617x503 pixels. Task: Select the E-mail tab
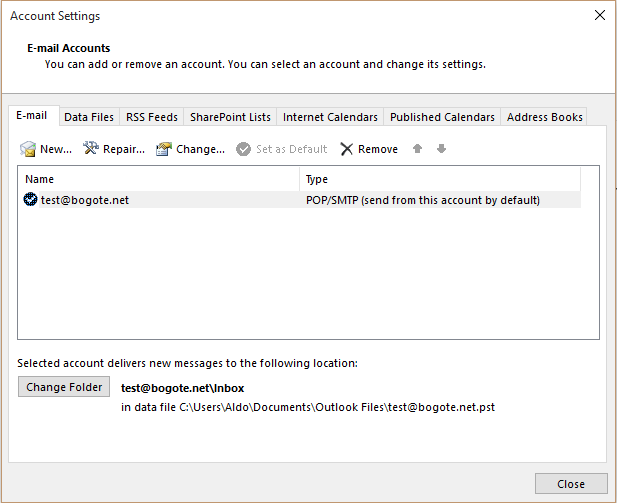click(x=32, y=116)
